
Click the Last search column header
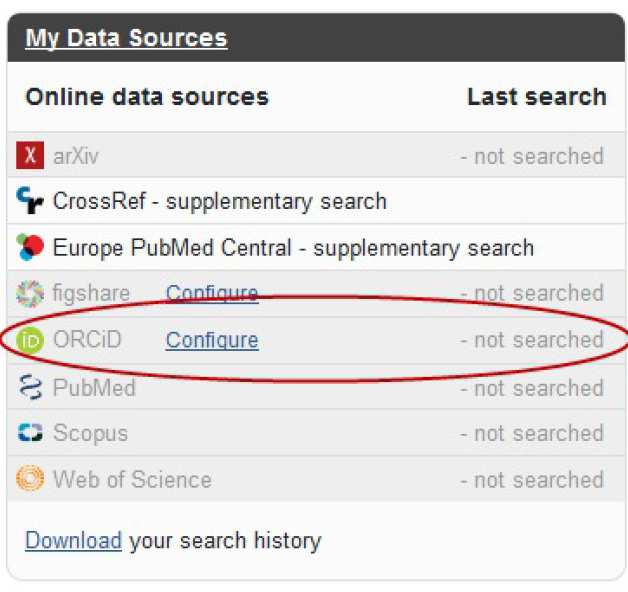[536, 97]
